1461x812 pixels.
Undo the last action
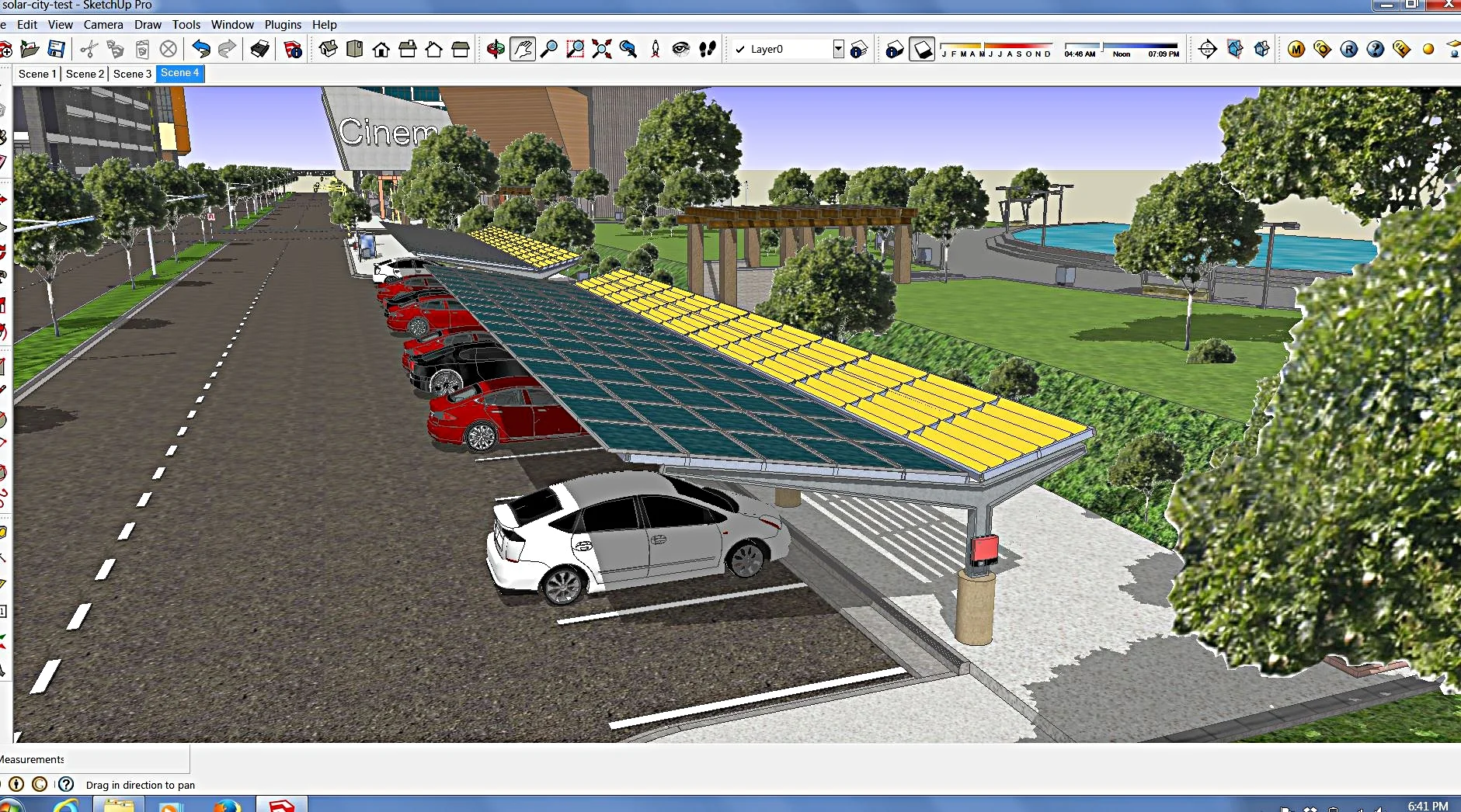click(x=201, y=49)
